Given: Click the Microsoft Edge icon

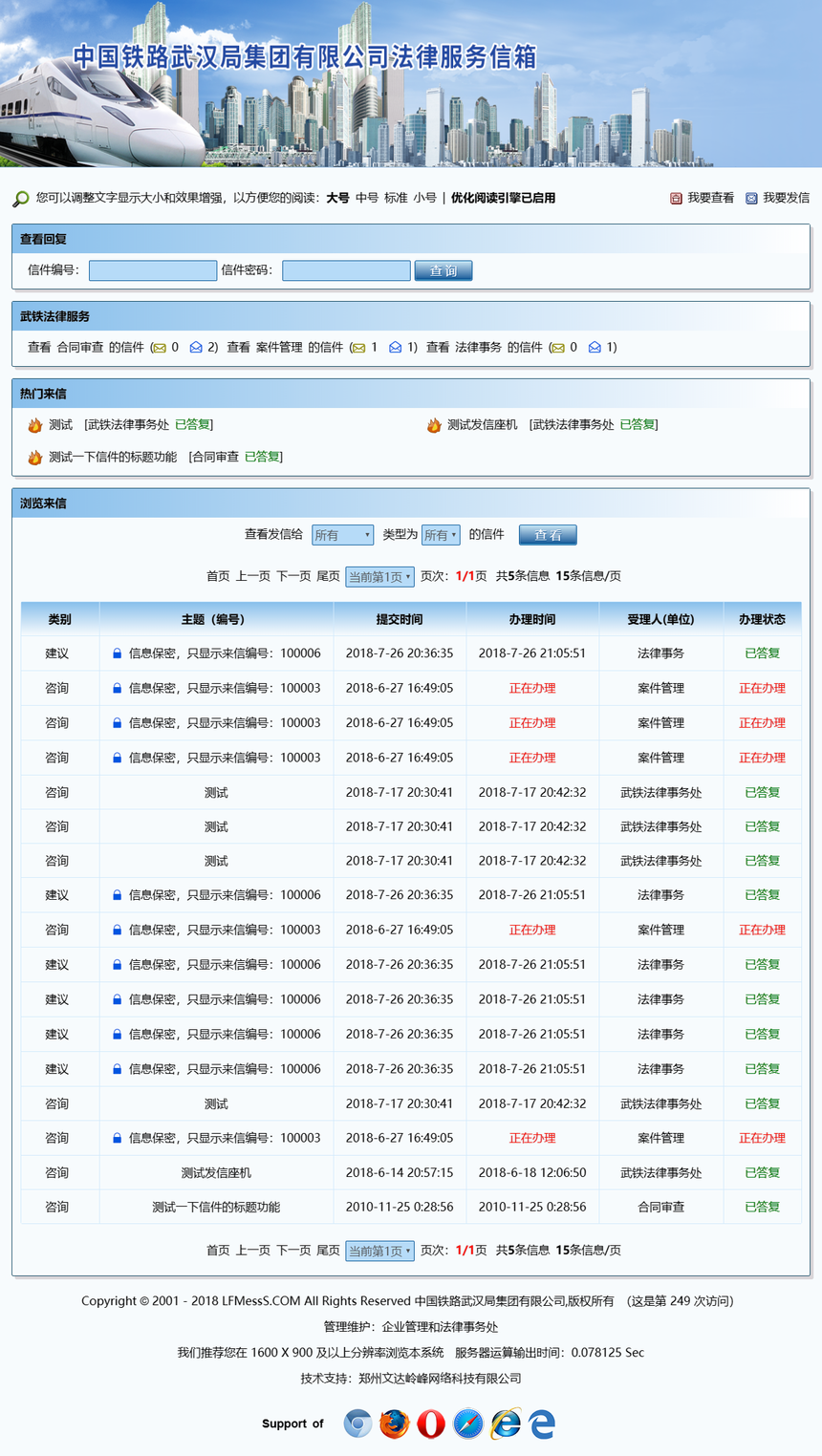Looking at the screenshot, I should (542, 1424).
